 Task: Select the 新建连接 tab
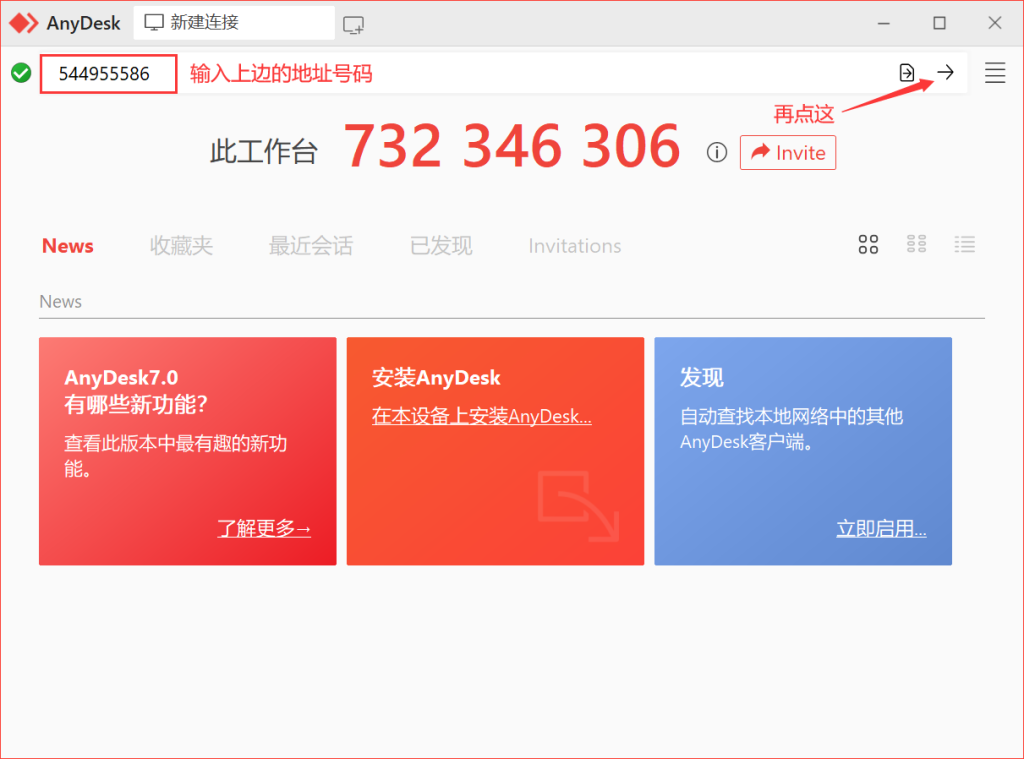(x=234, y=23)
